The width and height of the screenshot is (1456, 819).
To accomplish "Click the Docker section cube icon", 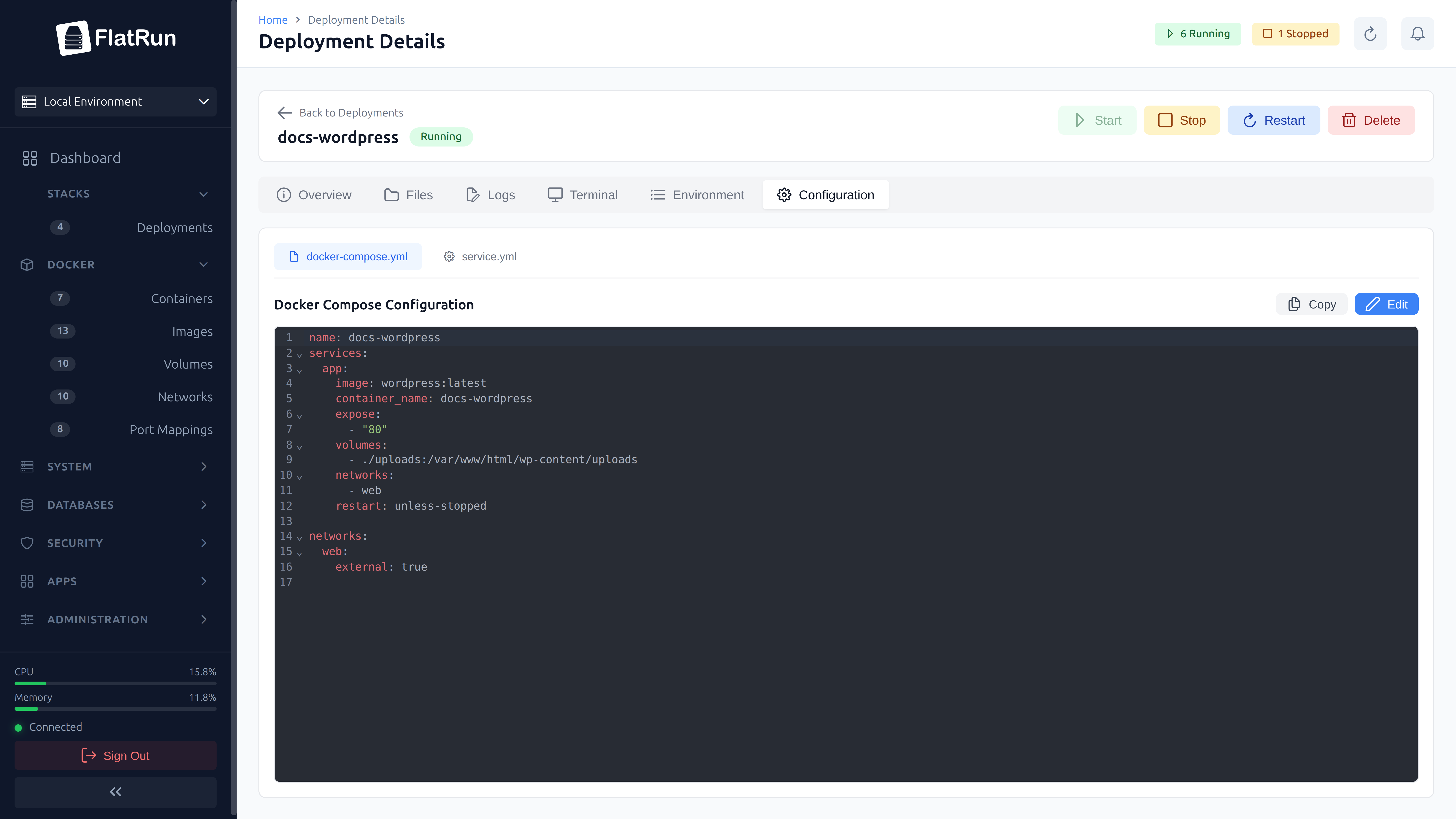I will [x=27, y=265].
